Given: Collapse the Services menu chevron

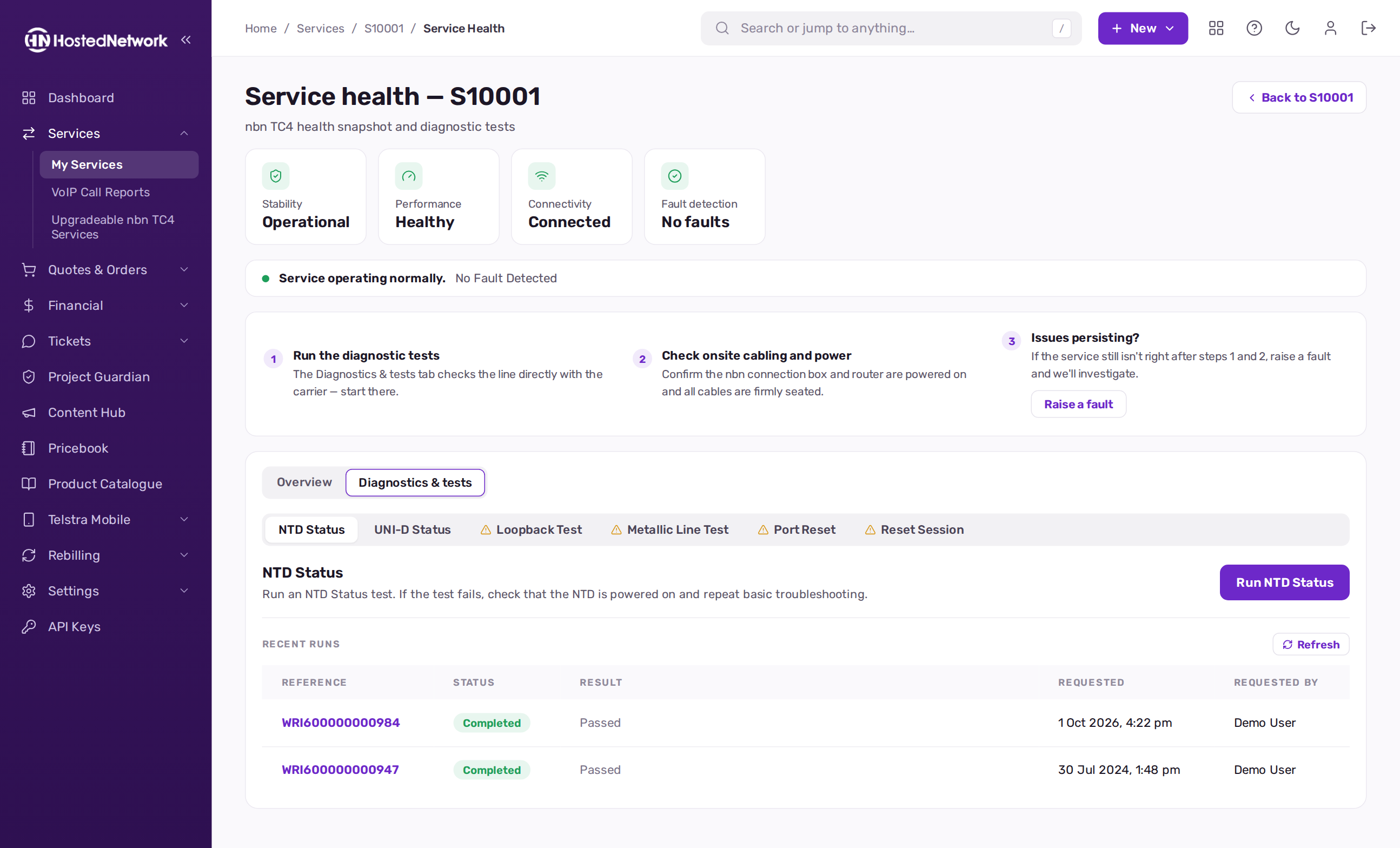Looking at the screenshot, I should click(184, 134).
